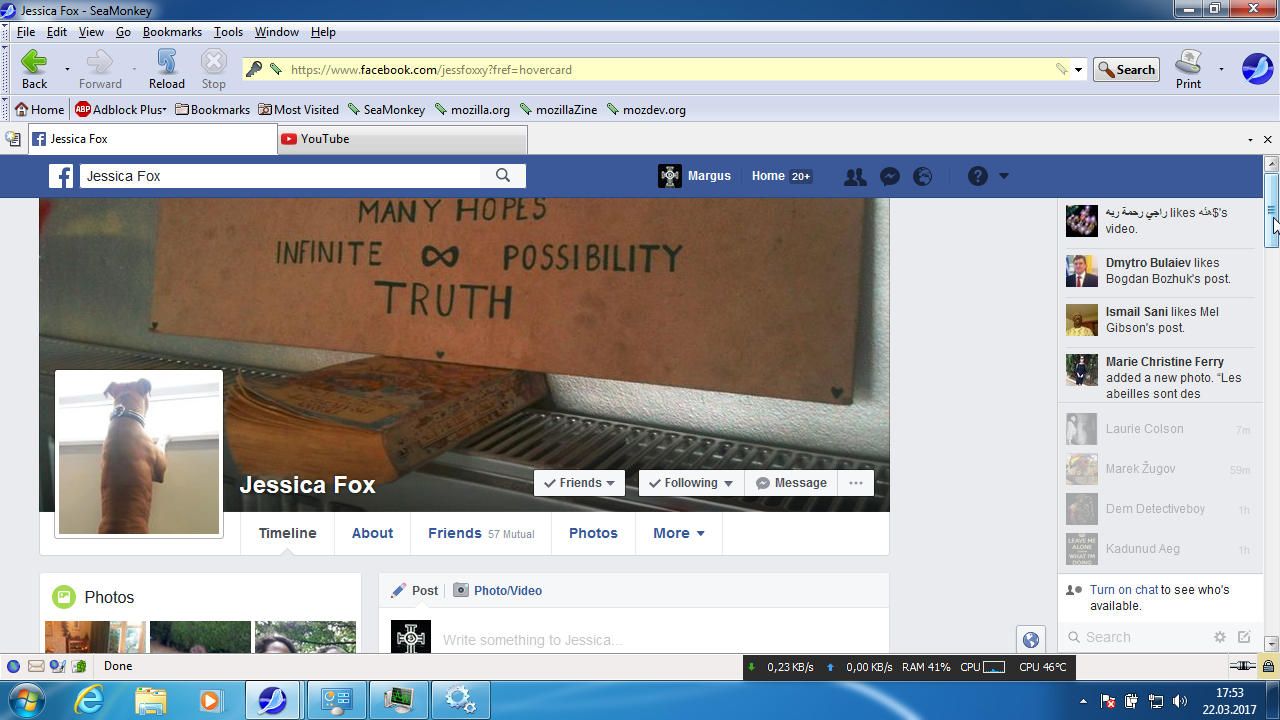Click the Home icon in bookmarks toolbar
This screenshot has width=1280, height=720.
tap(39, 110)
